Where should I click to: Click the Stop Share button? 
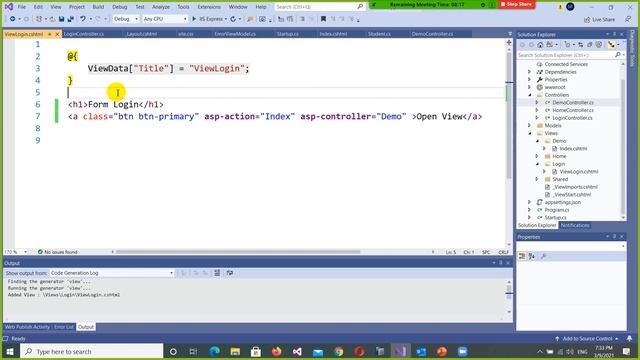pyautogui.click(x=516, y=4)
